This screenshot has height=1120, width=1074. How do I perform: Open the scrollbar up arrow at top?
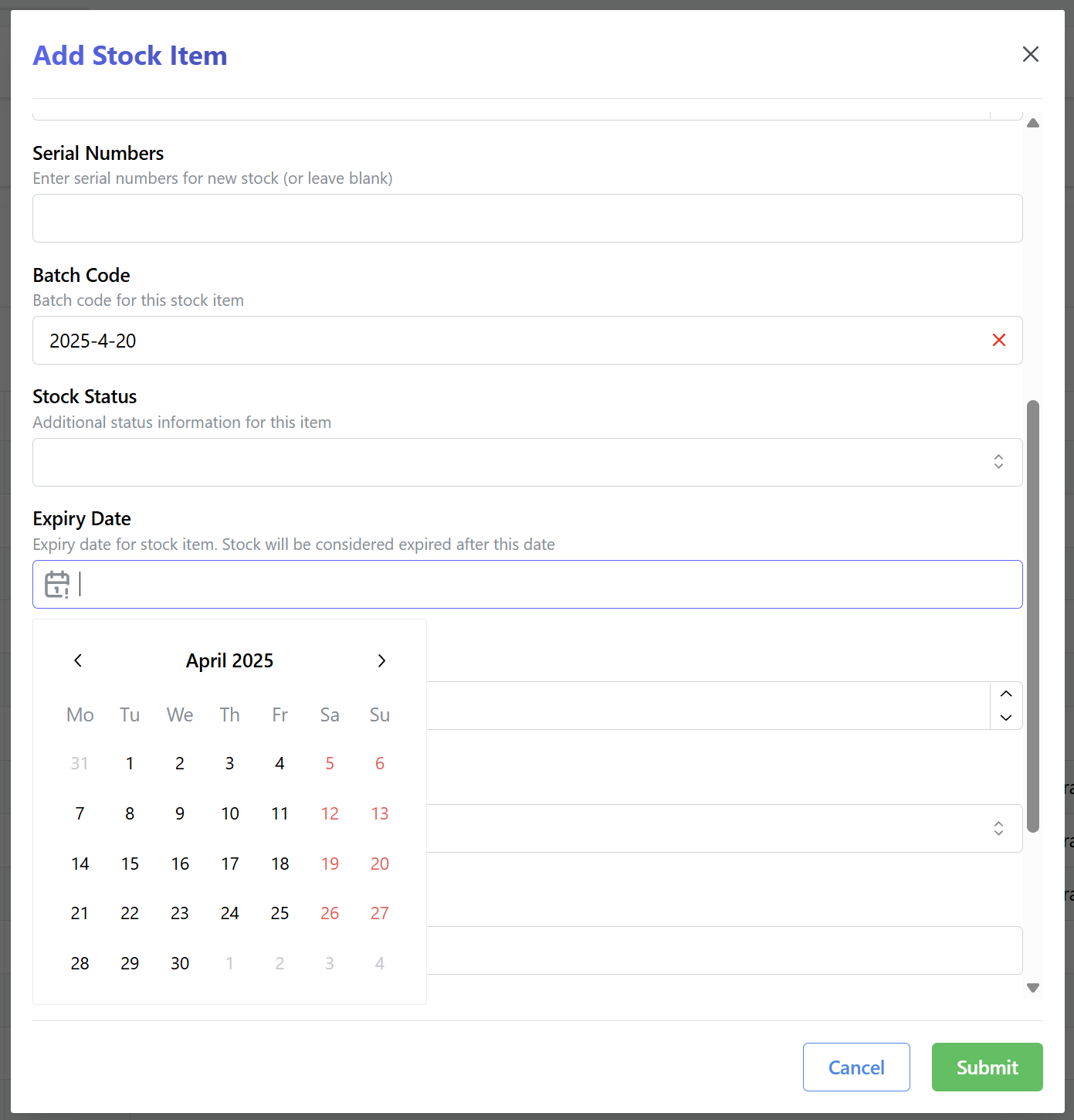[x=1033, y=122]
